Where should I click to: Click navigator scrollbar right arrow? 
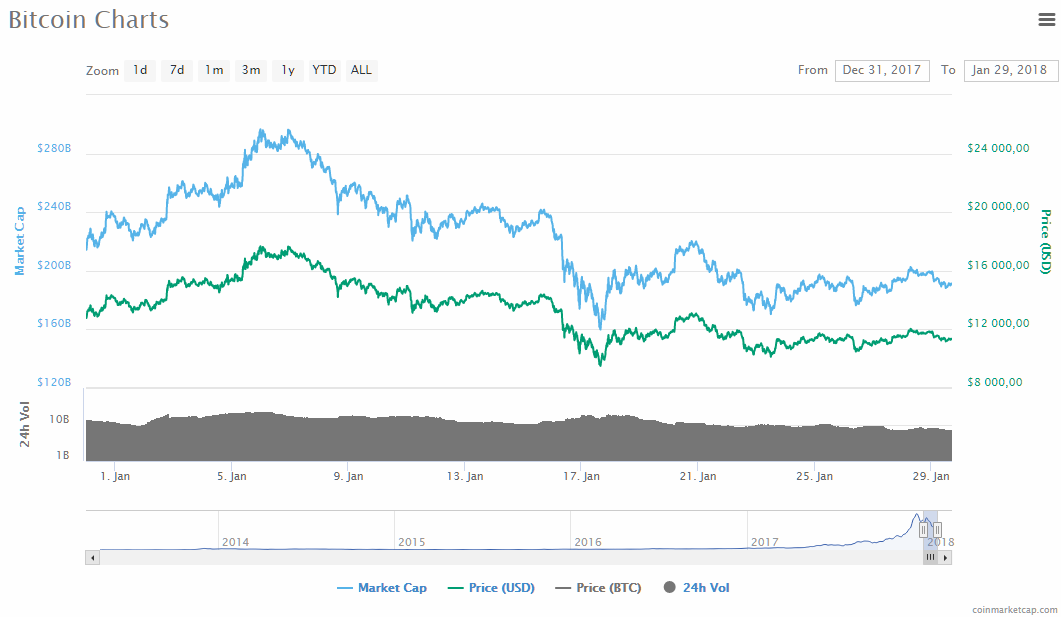[945, 557]
